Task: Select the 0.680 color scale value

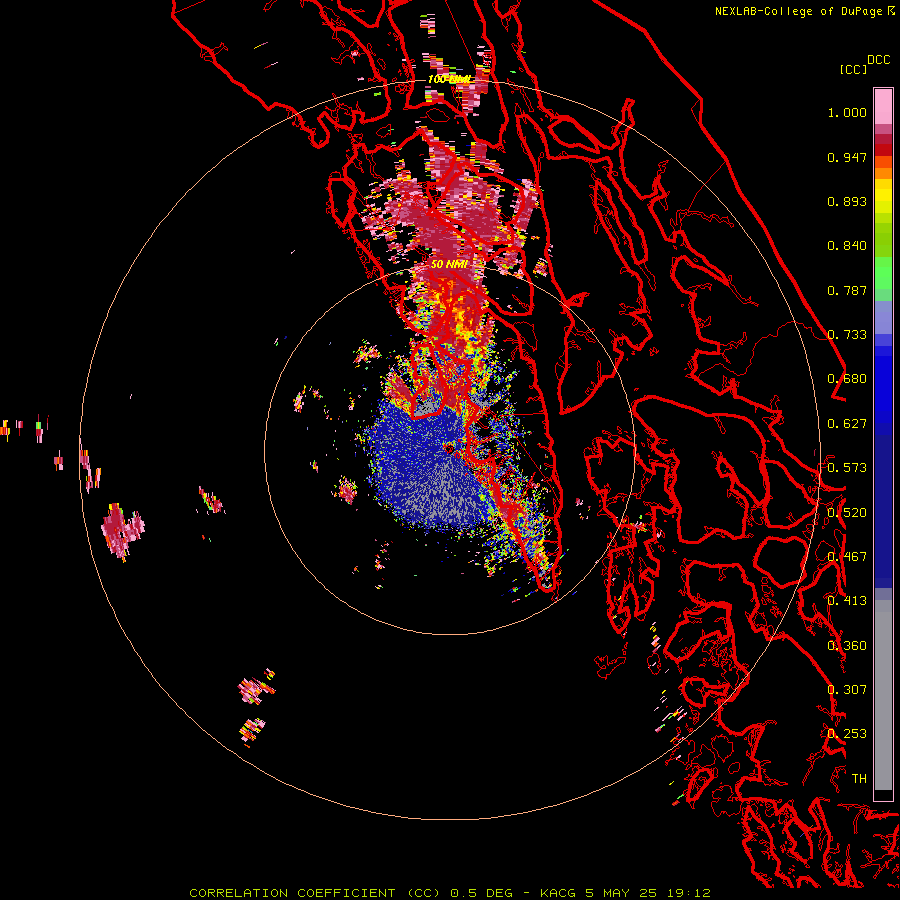Action: (x=847, y=379)
